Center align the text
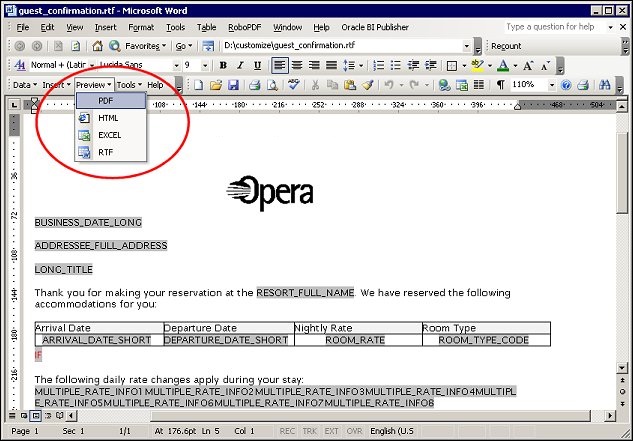The image size is (633, 441). pos(297,65)
